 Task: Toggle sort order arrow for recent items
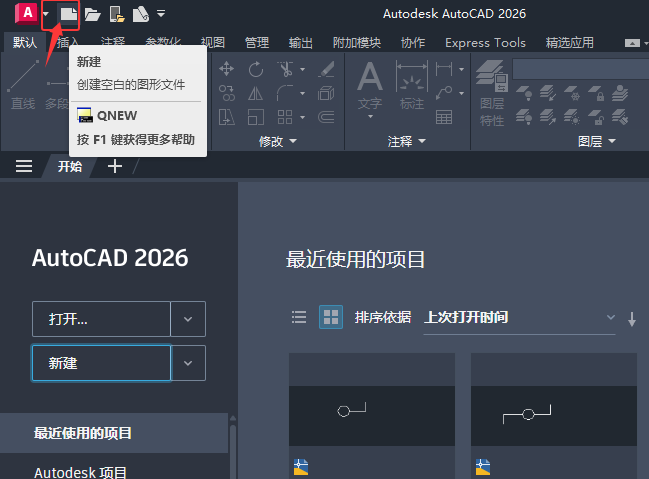[x=632, y=319]
